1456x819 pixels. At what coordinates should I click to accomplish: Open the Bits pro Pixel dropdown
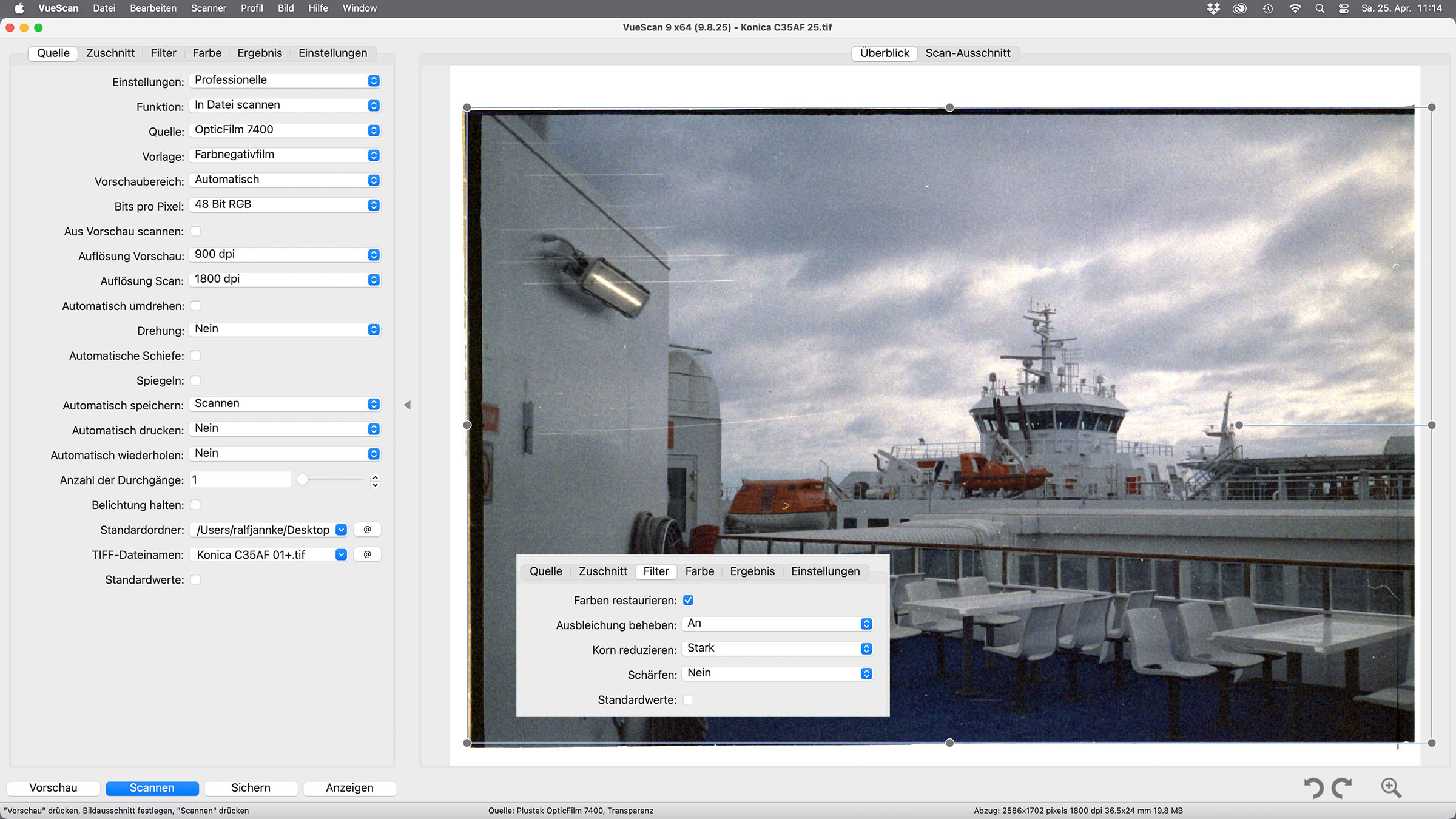pyautogui.click(x=284, y=205)
